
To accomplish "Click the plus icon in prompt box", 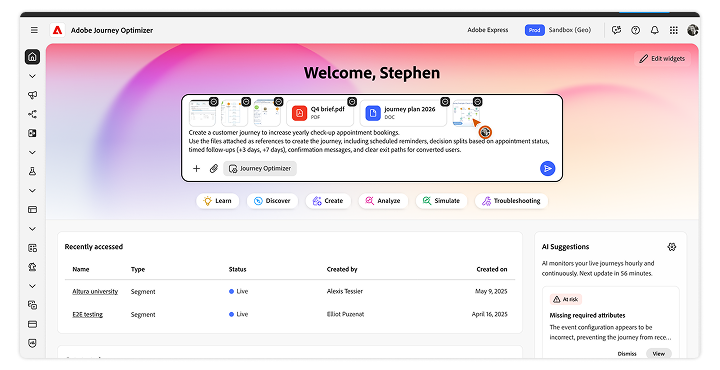I will [196, 168].
